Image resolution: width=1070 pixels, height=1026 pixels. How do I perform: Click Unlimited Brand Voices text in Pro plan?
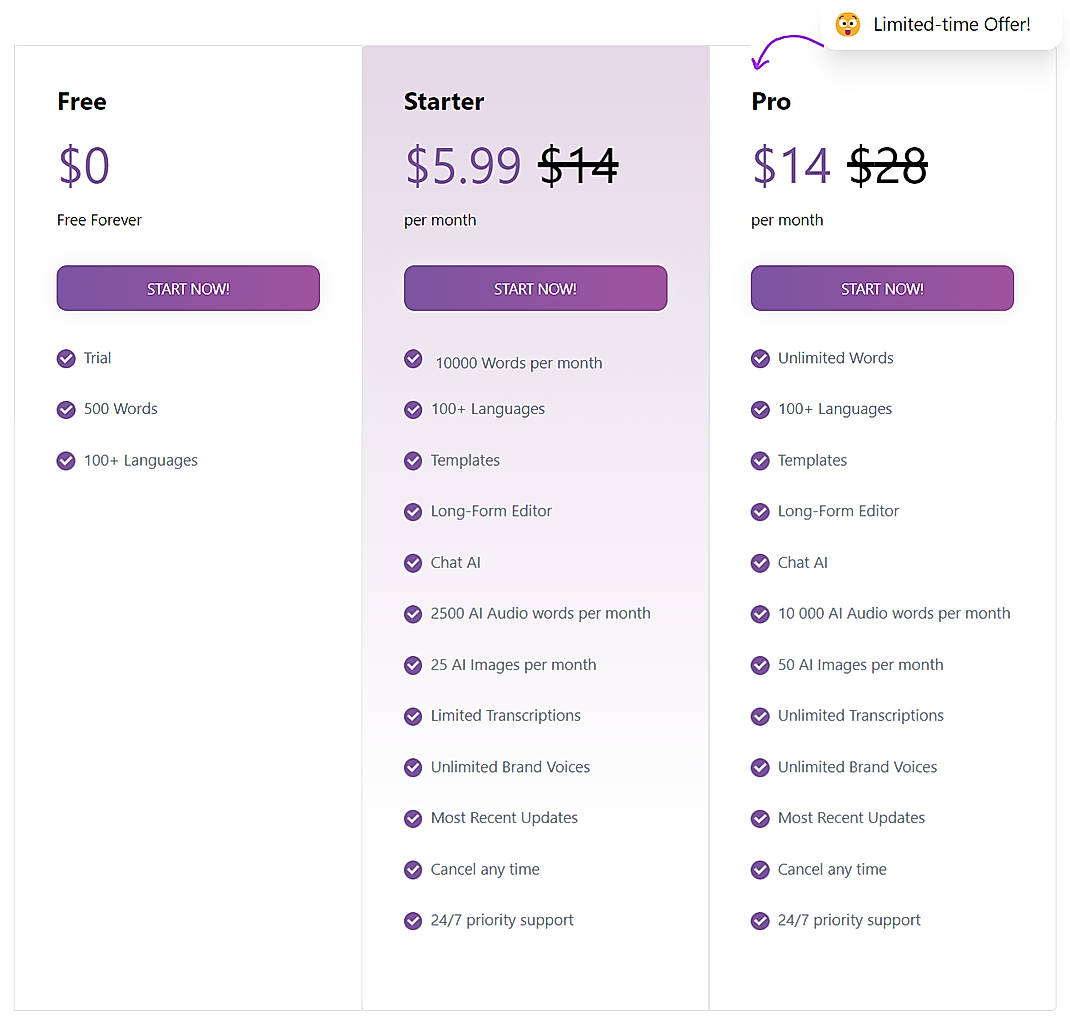[x=858, y=767]
